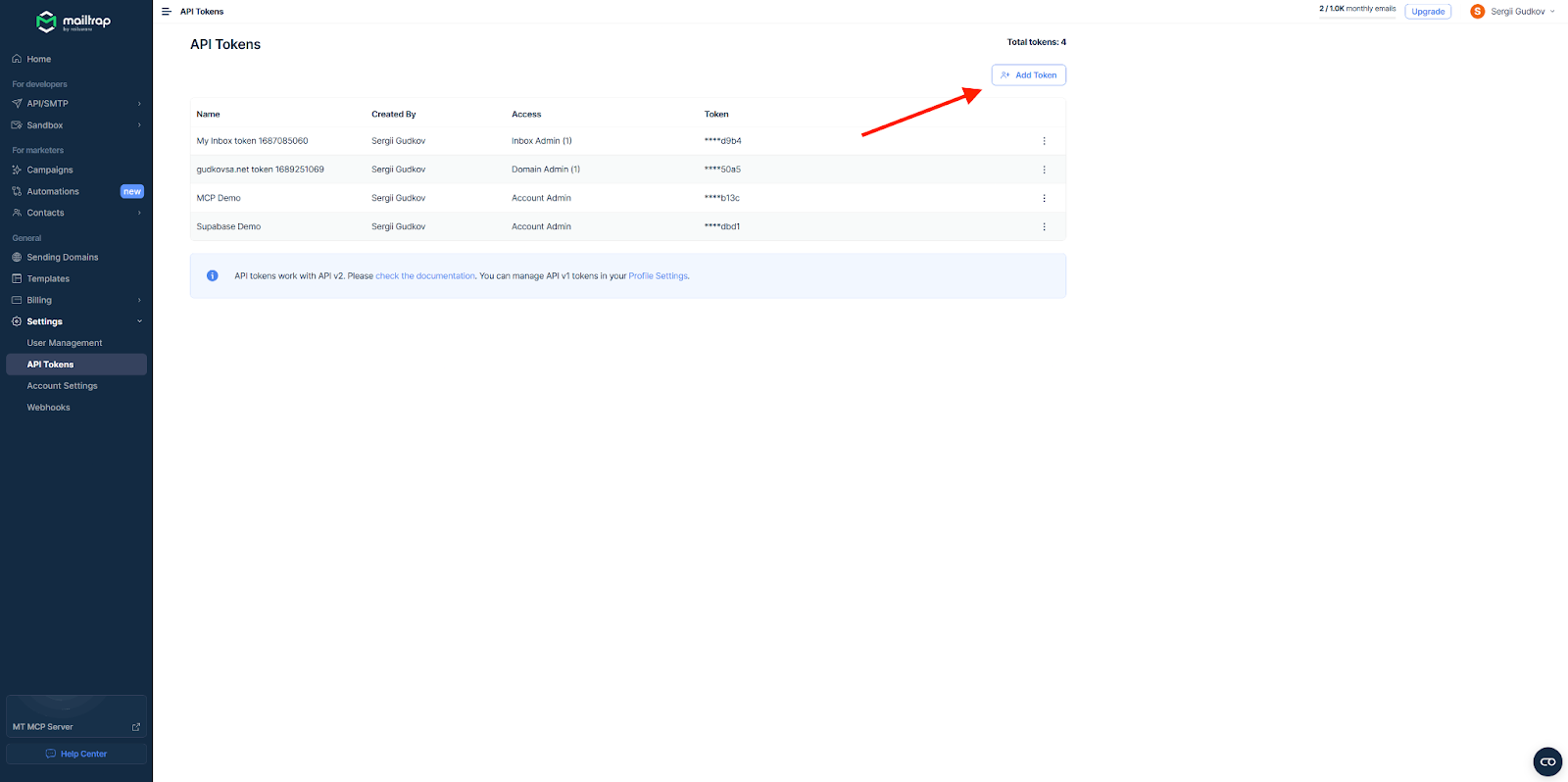Viewport: 1568px width, 782px height.
Task: Follow the 'check the documentation' link
Action: 425,276
